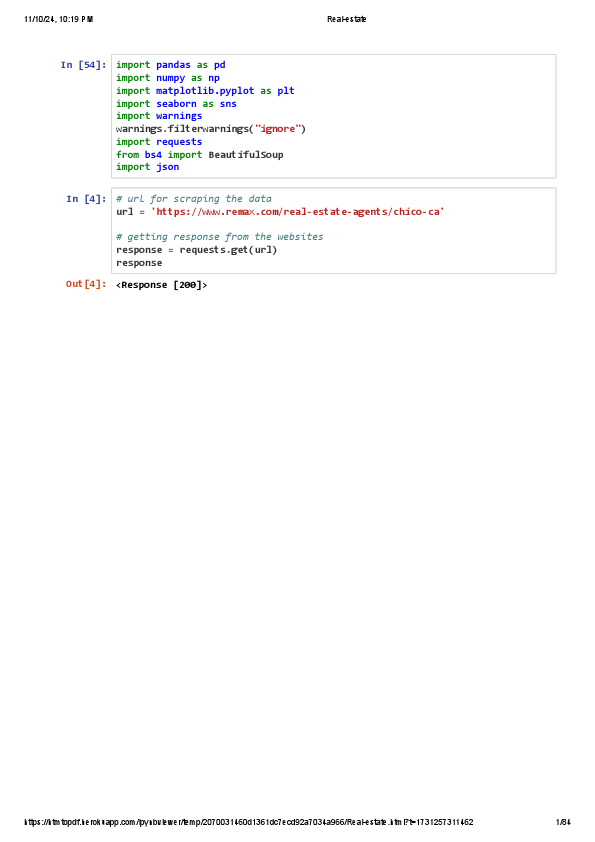Click the 'response = requests.get(url)' line
Viewport: 595px width, 842px height.
tap(197, 250)
